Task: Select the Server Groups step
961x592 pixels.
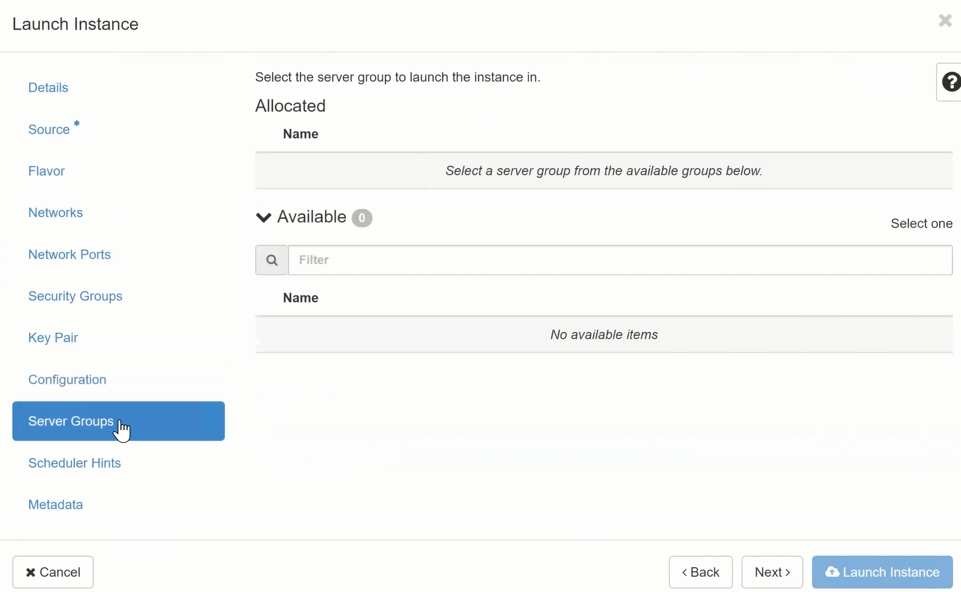Action: pyautogui.click(x=71, y=421)
